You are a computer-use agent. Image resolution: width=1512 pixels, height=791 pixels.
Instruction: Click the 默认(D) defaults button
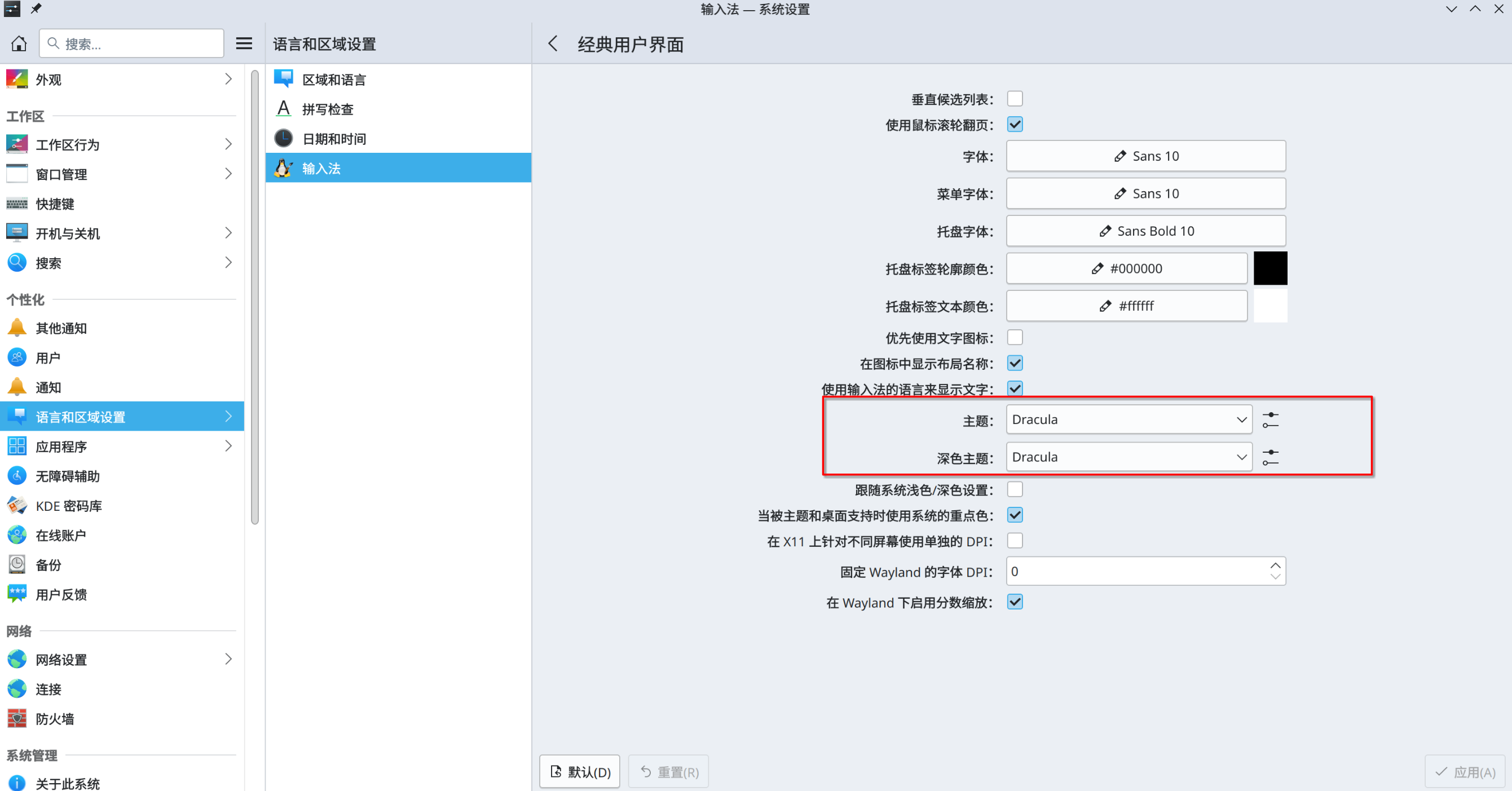click(580, 772)
